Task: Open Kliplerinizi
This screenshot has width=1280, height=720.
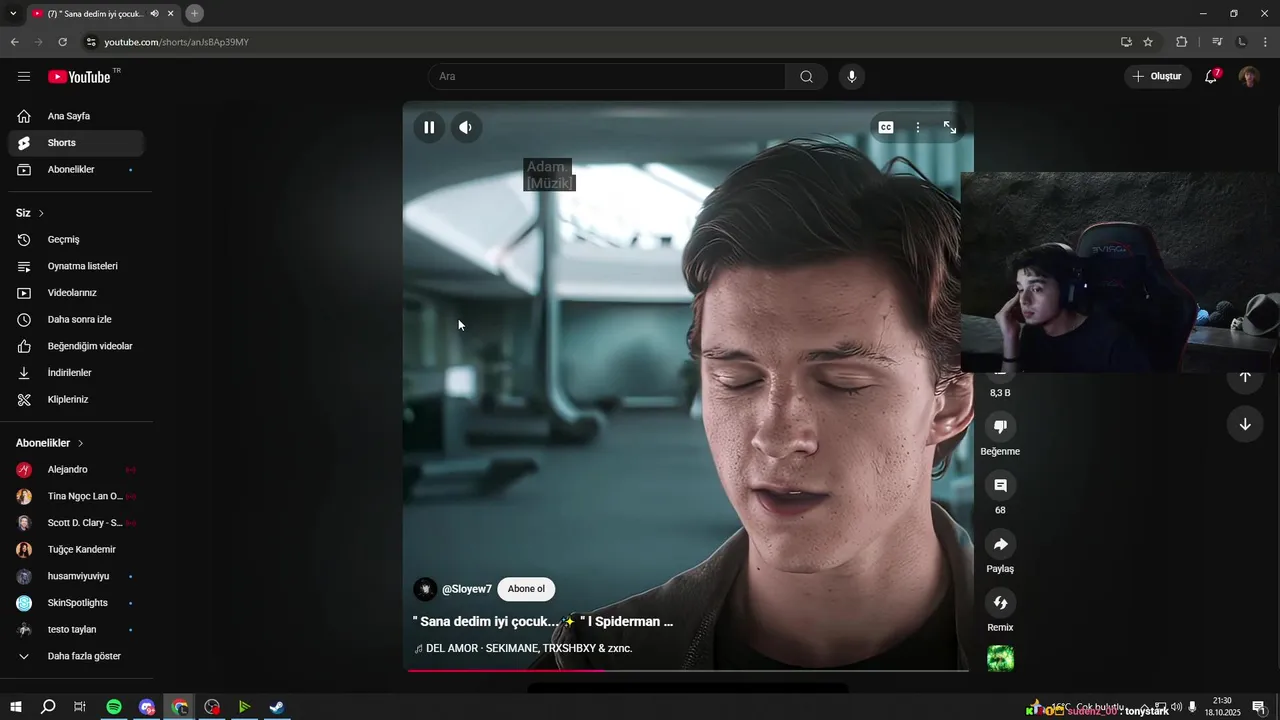Action: 76,399
